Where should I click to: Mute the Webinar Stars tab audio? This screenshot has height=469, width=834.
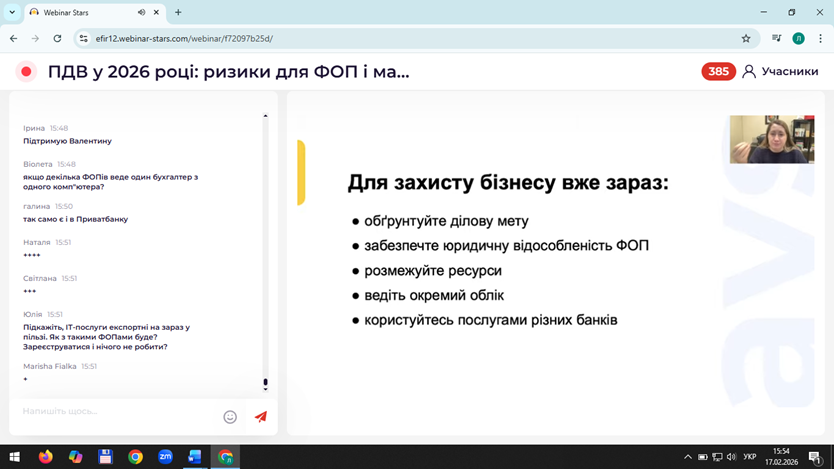tap(141, 13)
